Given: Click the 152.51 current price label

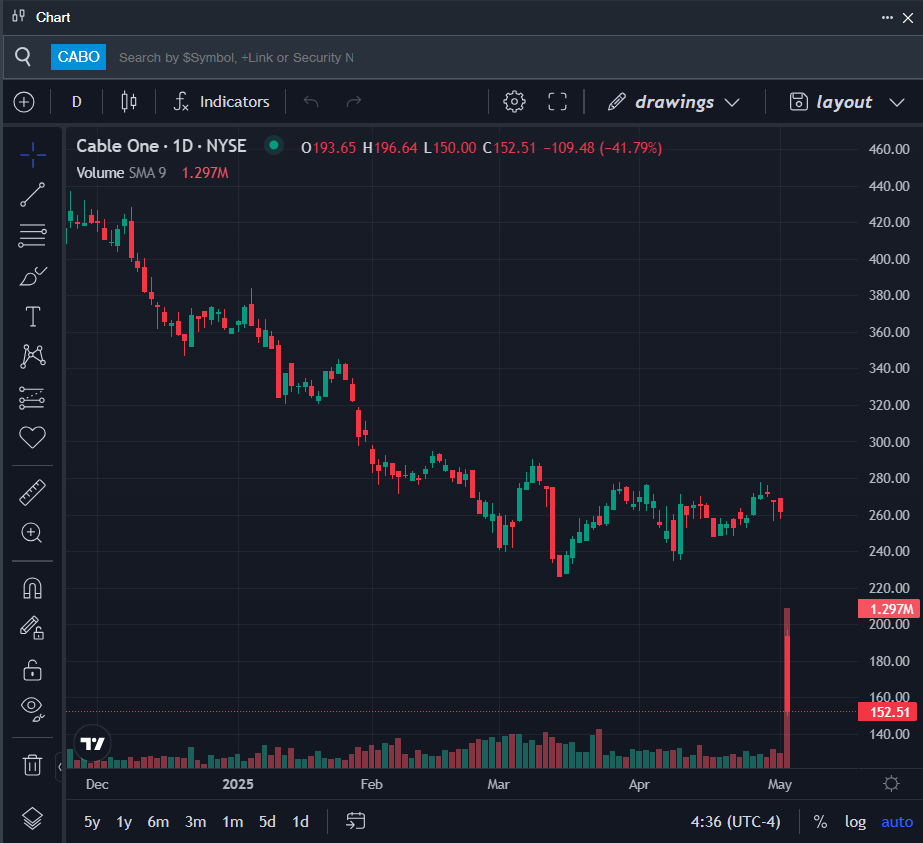Looking at the screenshot, I should point(889,712).
